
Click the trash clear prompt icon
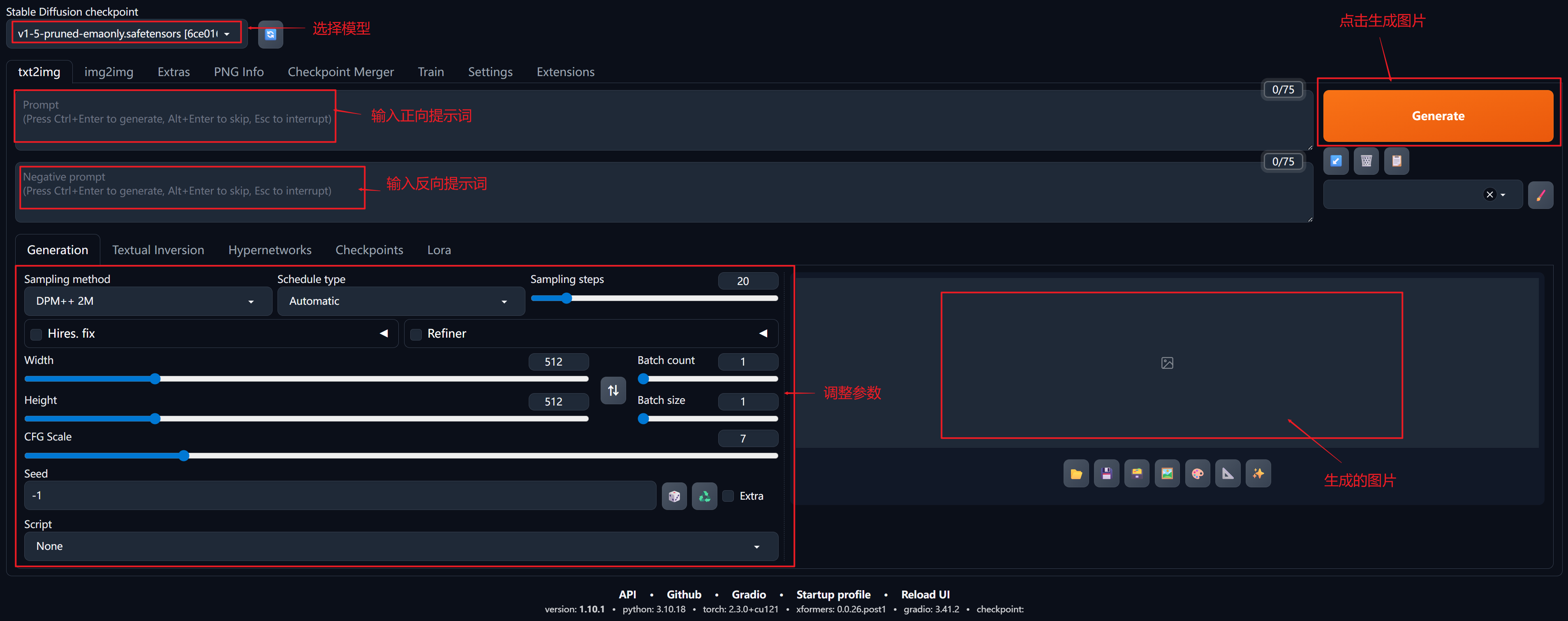pos(1366,161)
